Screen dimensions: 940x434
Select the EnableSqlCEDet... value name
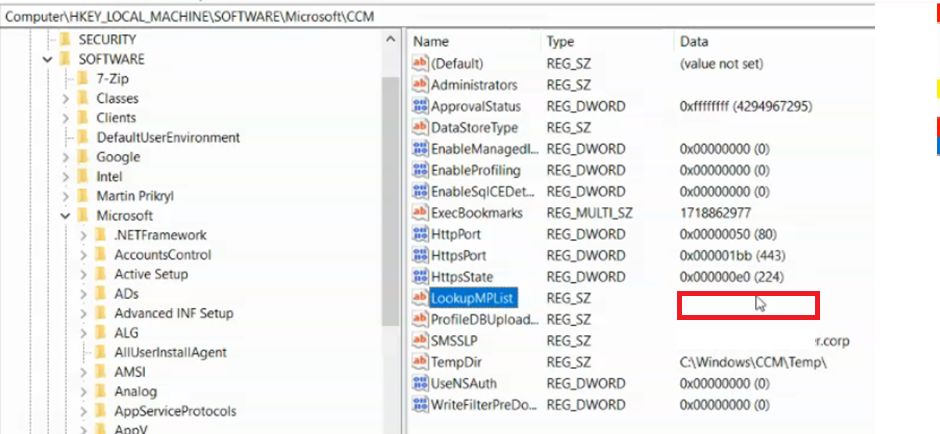pos(483,192)
